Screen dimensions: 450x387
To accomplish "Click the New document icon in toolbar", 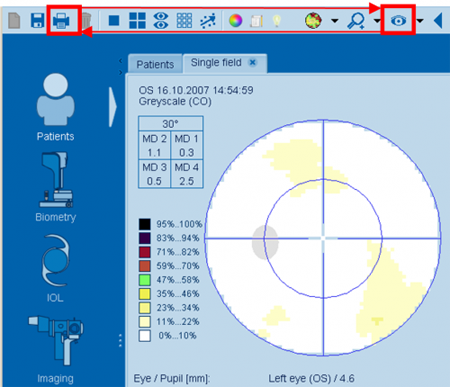I will [x=14, y=21].
